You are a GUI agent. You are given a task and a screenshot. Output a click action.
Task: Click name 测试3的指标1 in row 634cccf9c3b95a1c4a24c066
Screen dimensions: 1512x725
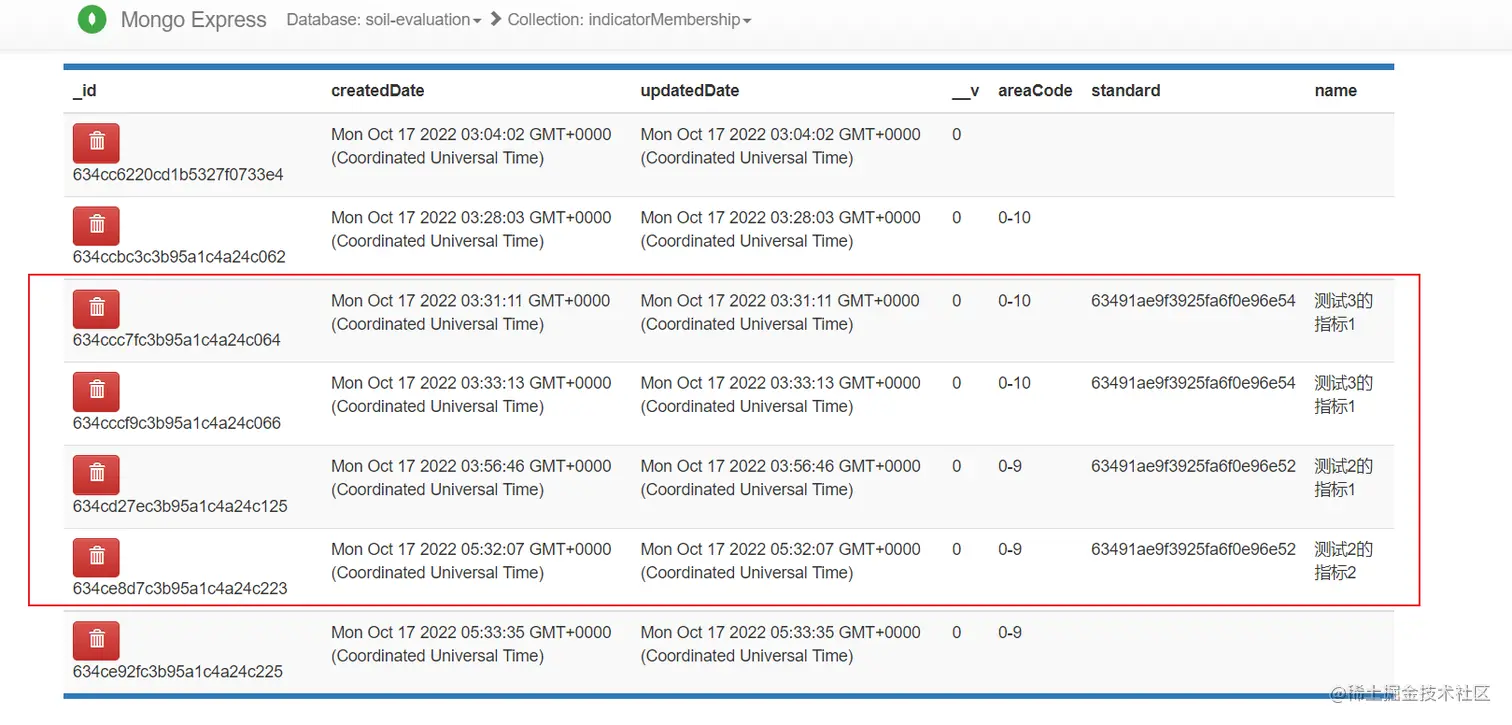tap(1344, 394)
